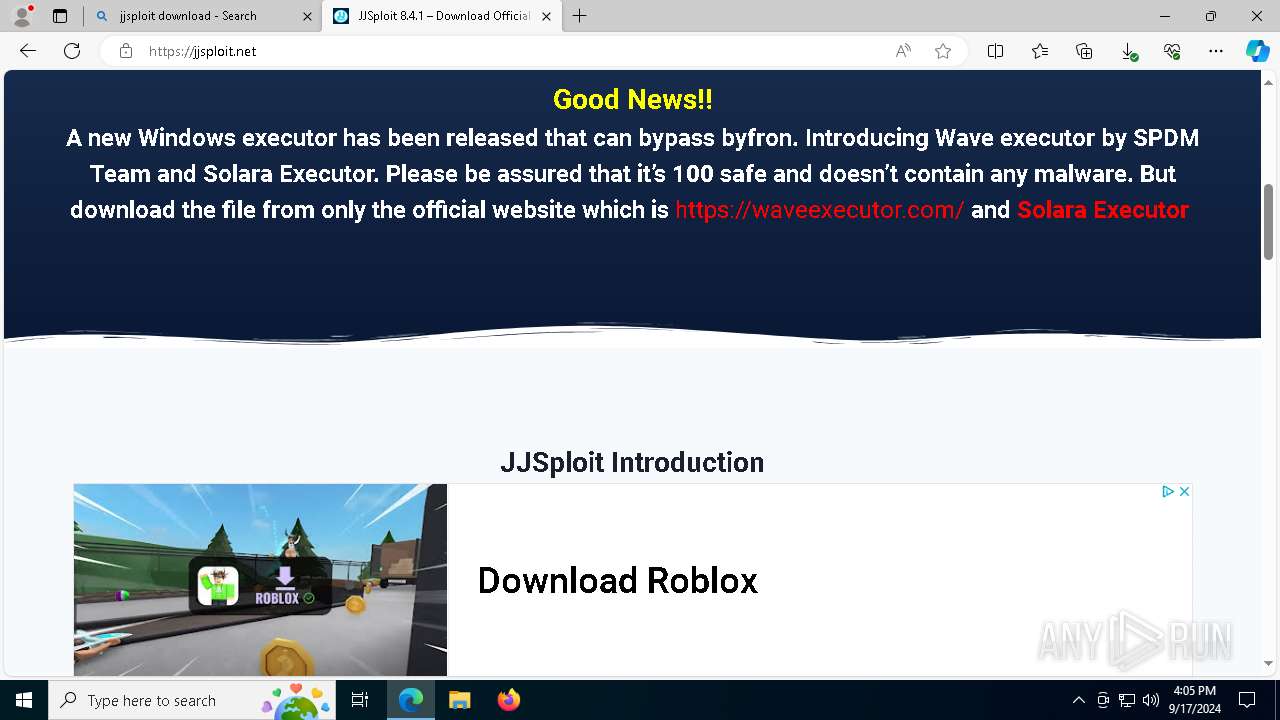This screenshot has width=1280, height=720.
Task: Refresh the current page
Action: 72,51
